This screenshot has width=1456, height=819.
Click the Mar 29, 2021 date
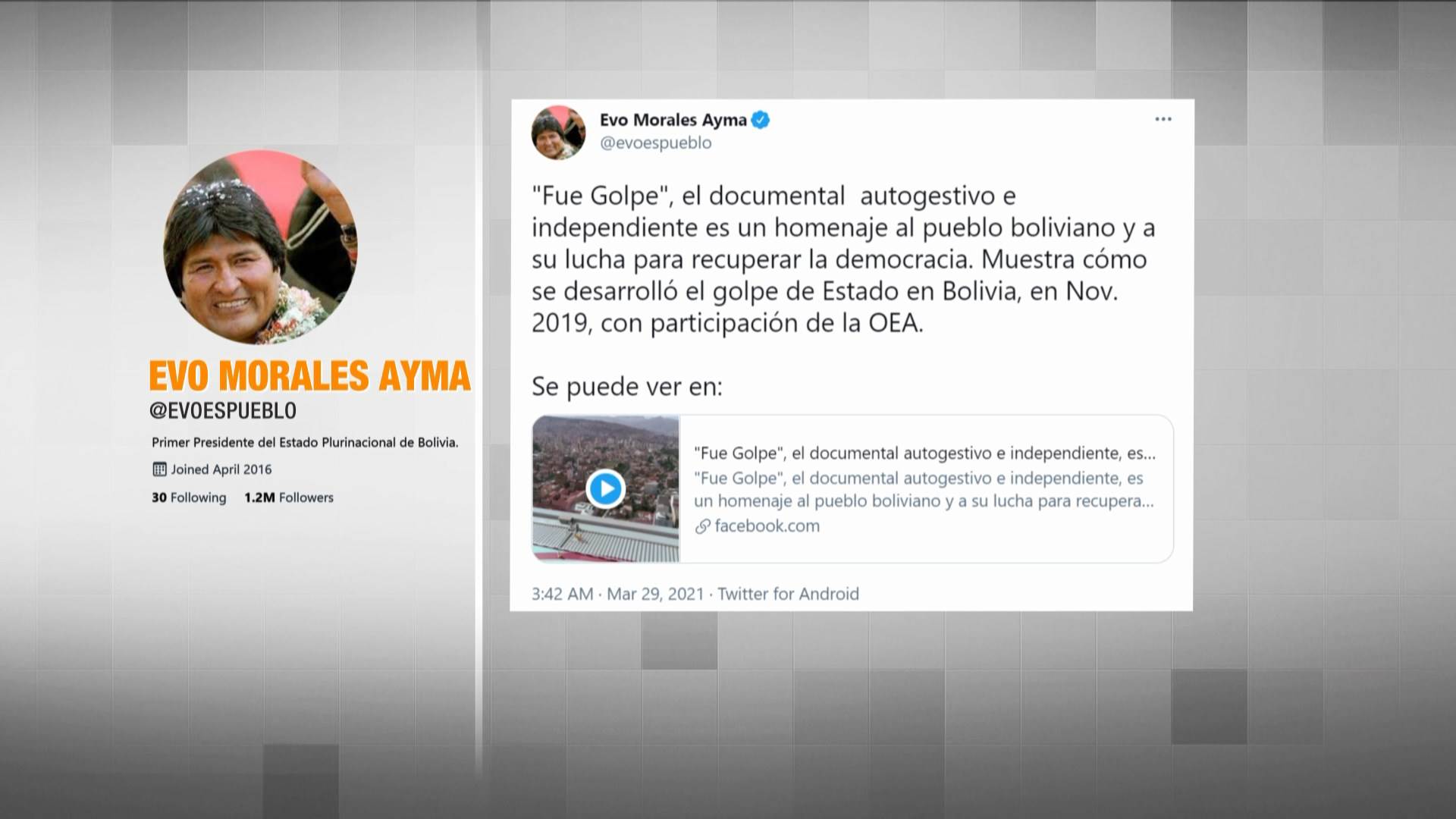(x=655, y=594)
